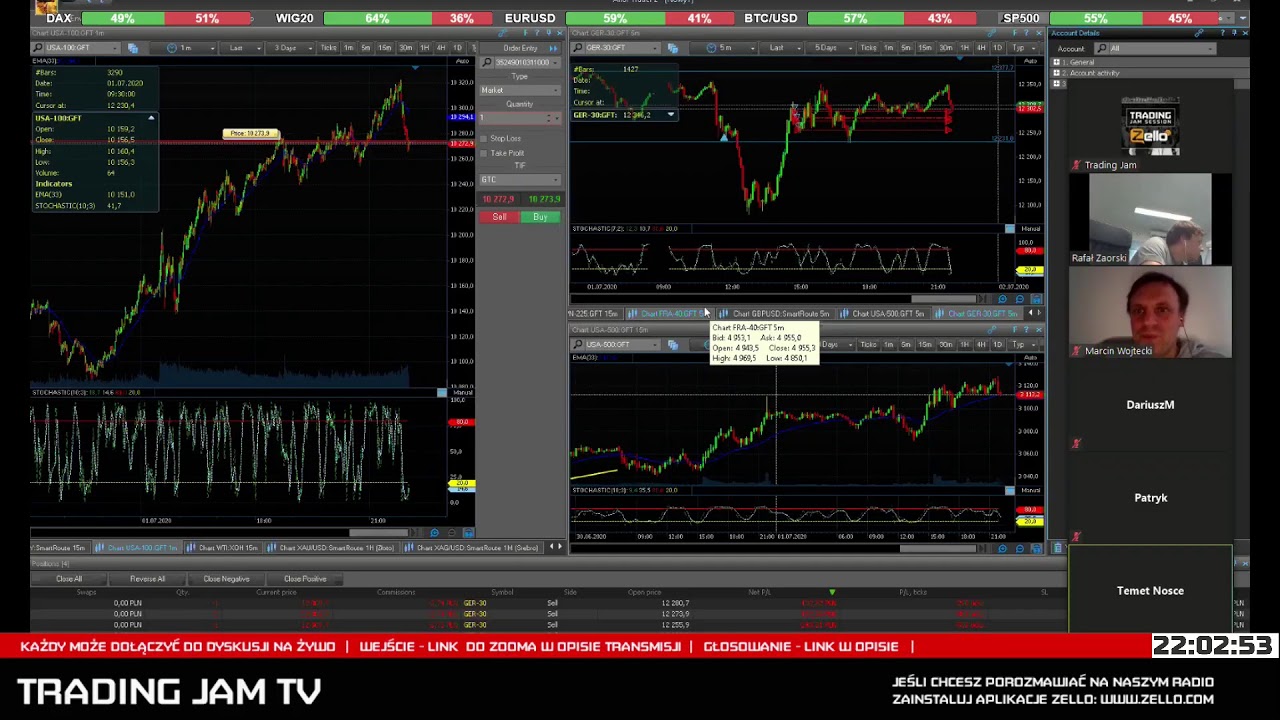Viewport: 1280px width, 720px height.
Task: Click Close All positions button
Action: [69, 579]
